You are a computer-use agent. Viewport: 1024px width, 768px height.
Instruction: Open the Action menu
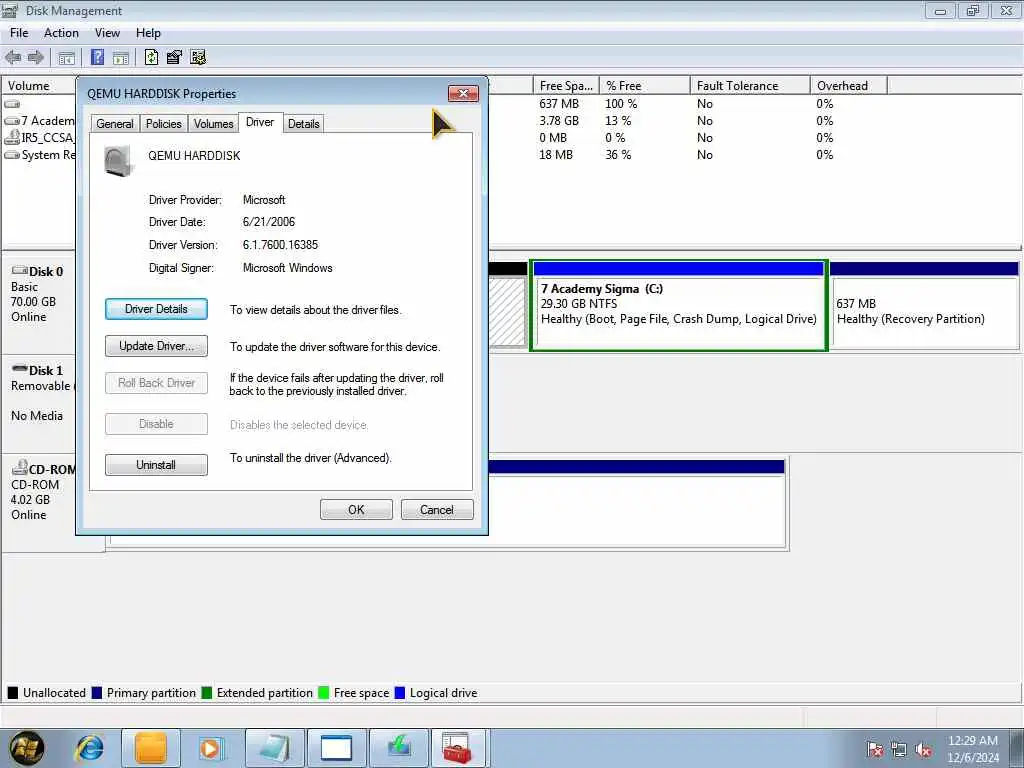tap(61, 33)
